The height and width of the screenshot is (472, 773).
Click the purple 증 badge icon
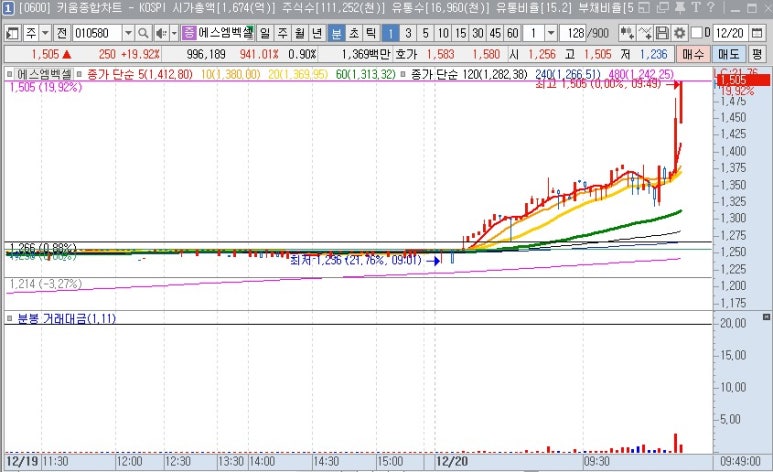(189, 34)
